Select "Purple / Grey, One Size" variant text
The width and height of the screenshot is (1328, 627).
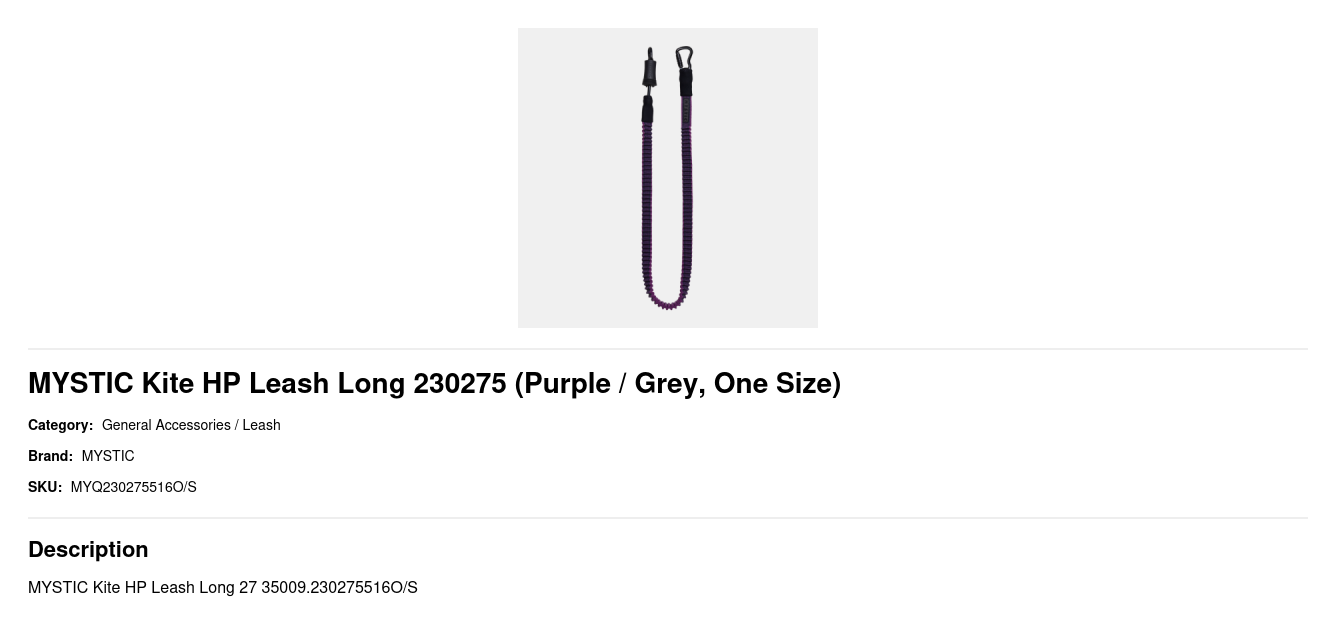(677, 383)
